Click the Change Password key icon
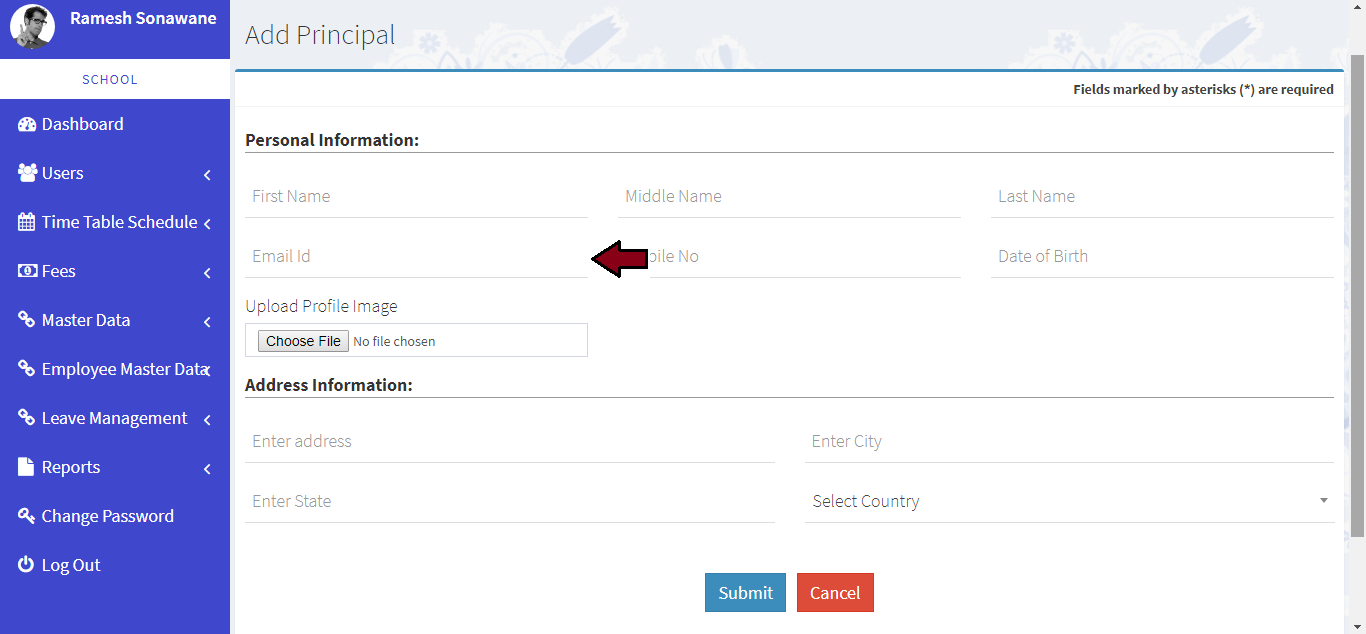The width and height of the screenshot is (1366, 634). (x=27, y=516)
